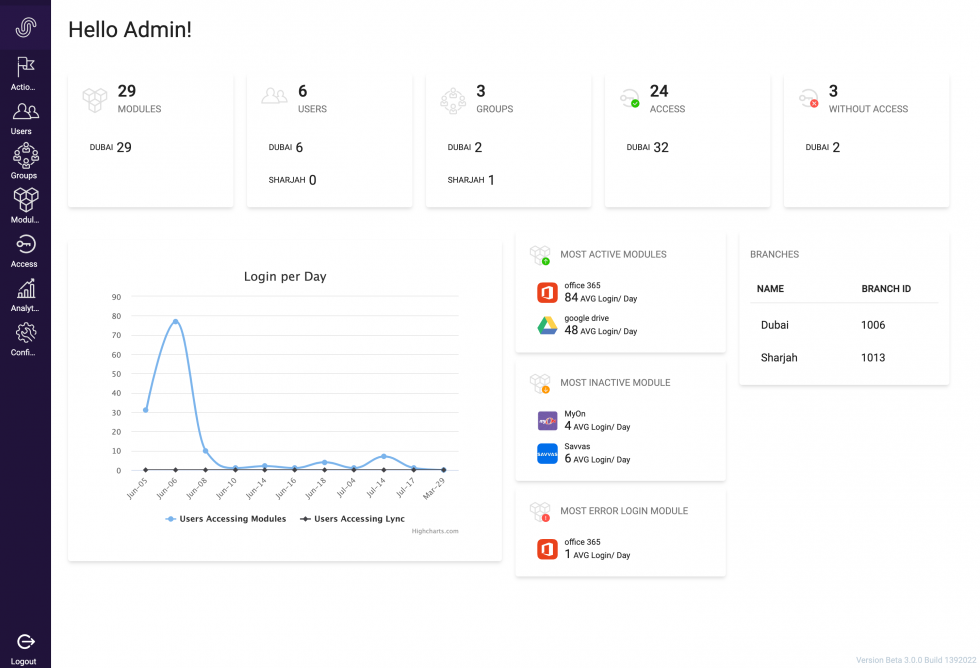This screenshot has height=668, width=980.
Task: Select the Groups sidebar icon
Action: tap(24, 158)
